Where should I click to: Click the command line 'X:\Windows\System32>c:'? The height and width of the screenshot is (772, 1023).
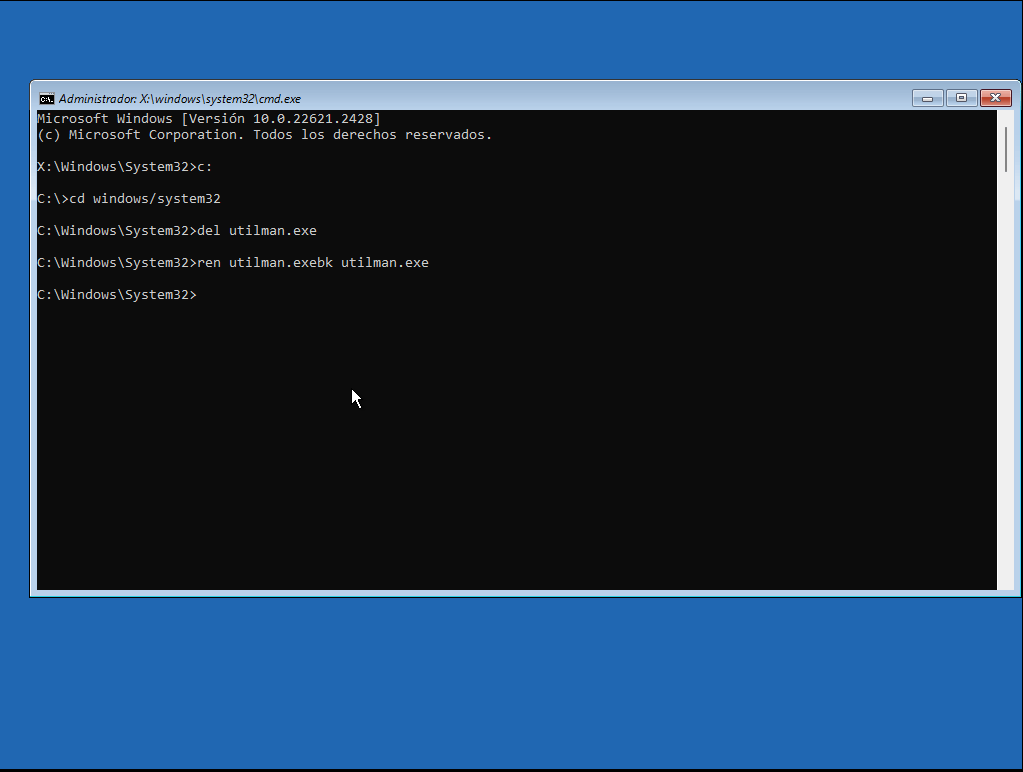point(125,166)
